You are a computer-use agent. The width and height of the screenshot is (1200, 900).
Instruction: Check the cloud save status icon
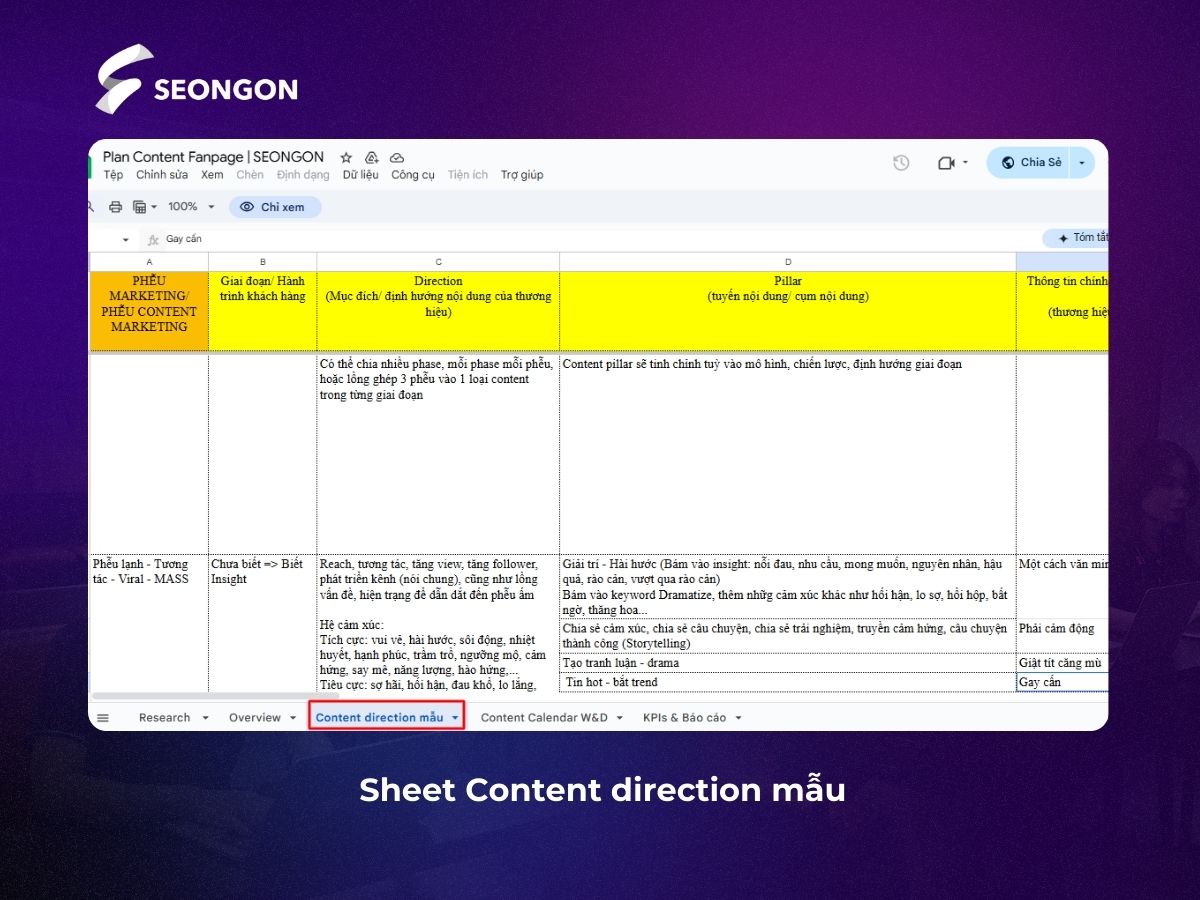coord(397,157)
